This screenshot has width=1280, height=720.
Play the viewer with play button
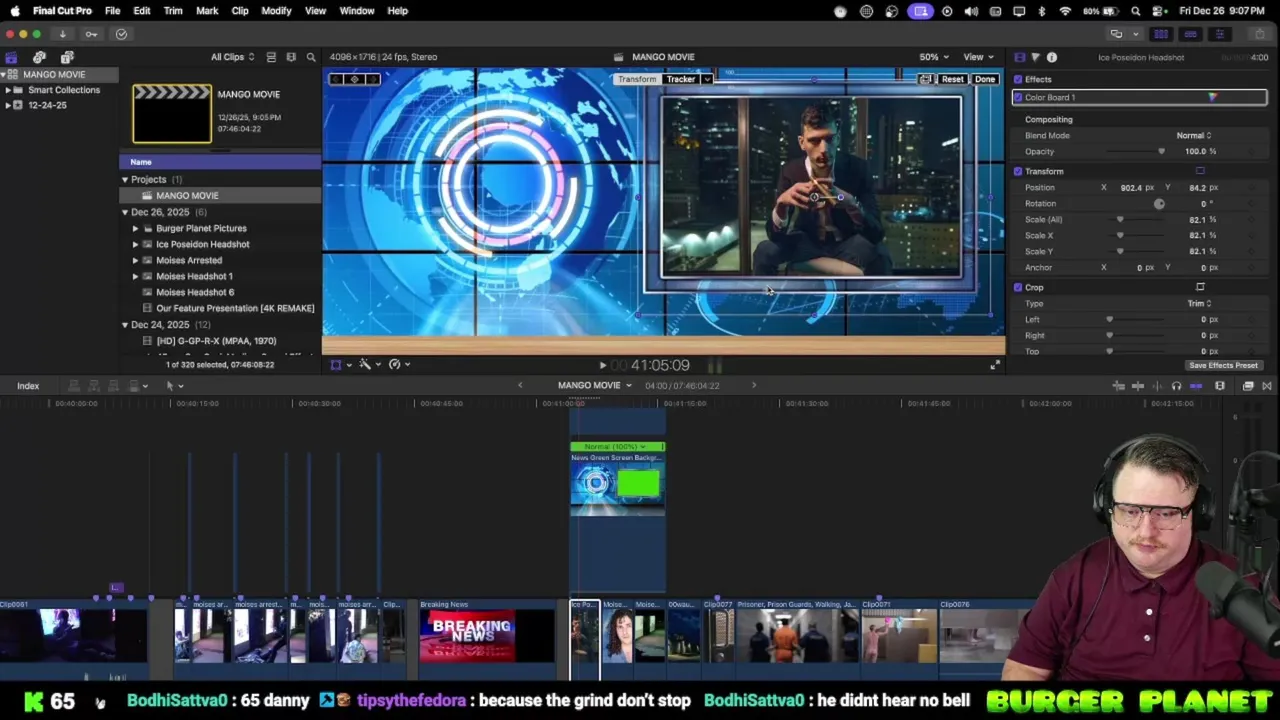point(602,365)
